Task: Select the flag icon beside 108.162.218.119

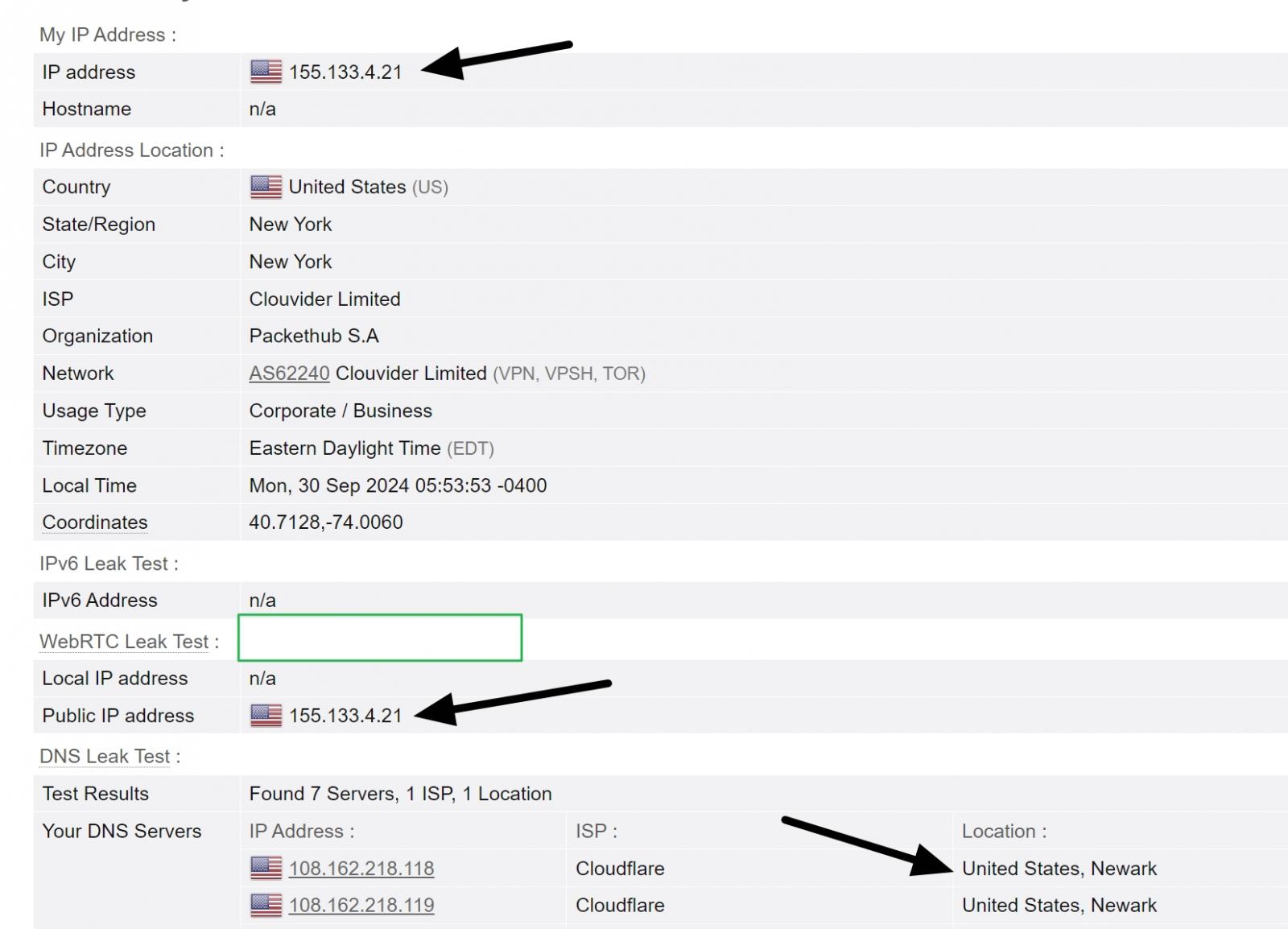Action: pos(266,905)
